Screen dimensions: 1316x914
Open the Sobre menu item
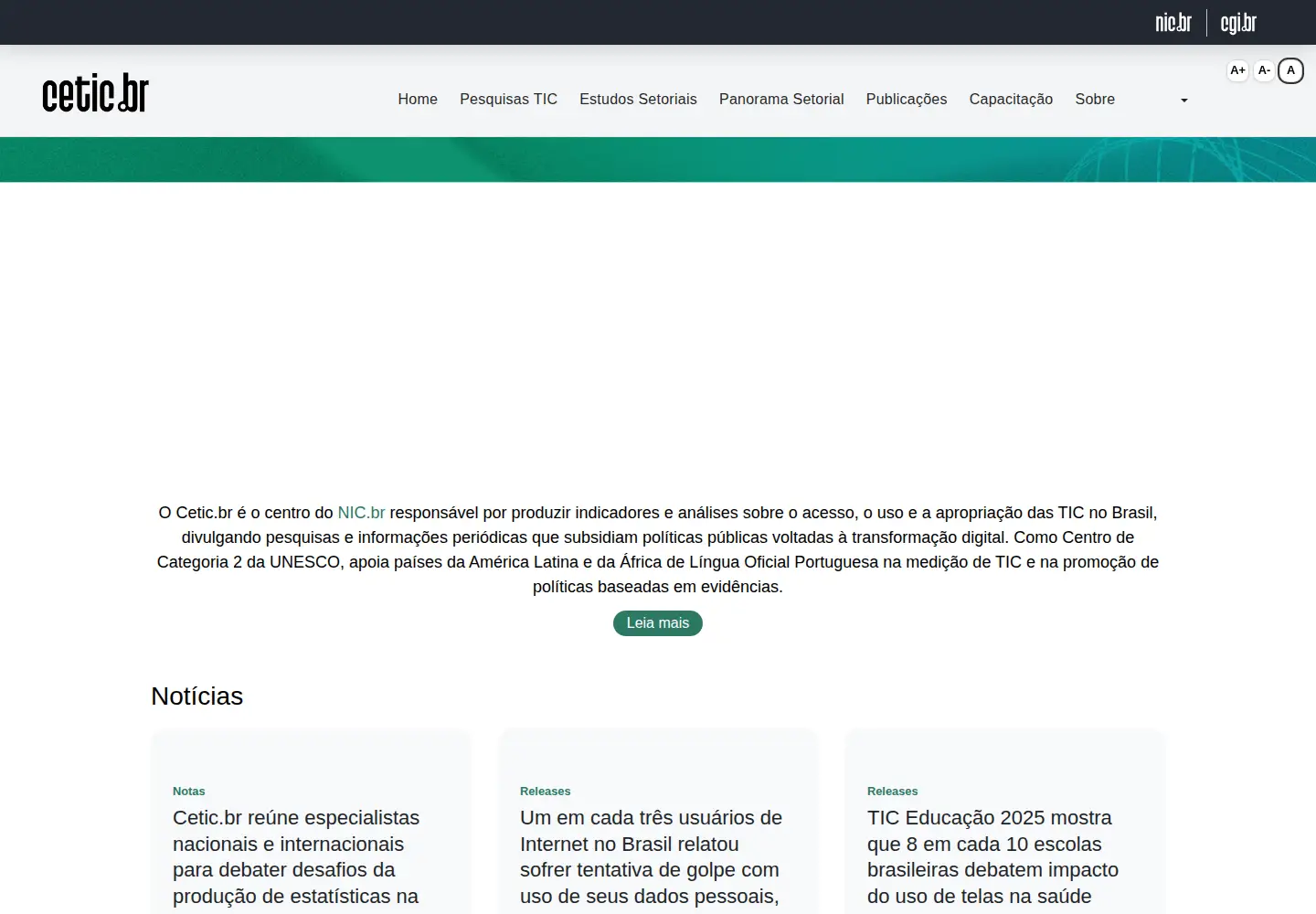point(1095,99)
